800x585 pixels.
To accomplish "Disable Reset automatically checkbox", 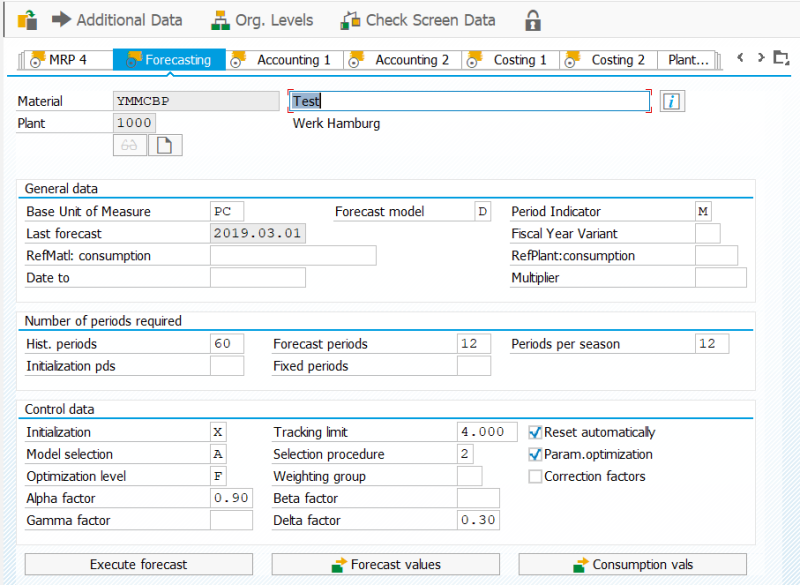I will tap(535, 432).
